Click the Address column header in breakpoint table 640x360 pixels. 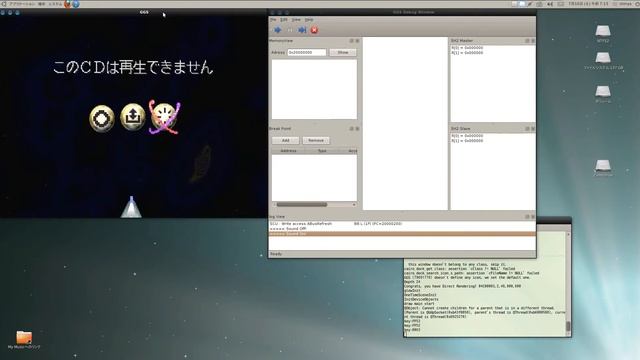pyautogui.click(x=289, y=151)
